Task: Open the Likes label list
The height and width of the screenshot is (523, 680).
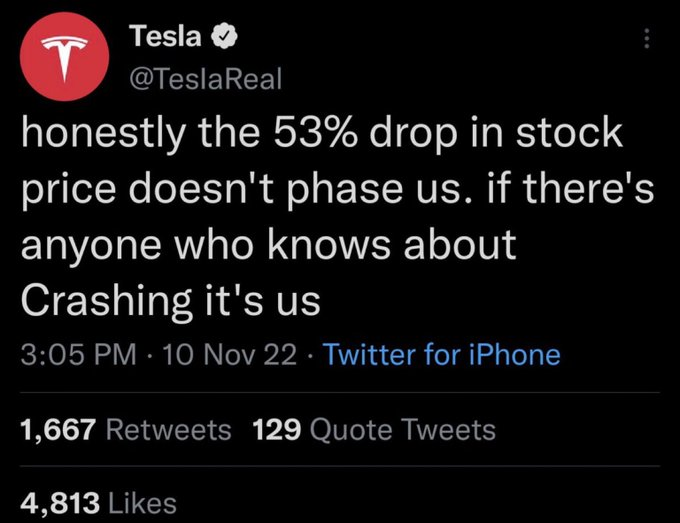Action: pos(143,503)
